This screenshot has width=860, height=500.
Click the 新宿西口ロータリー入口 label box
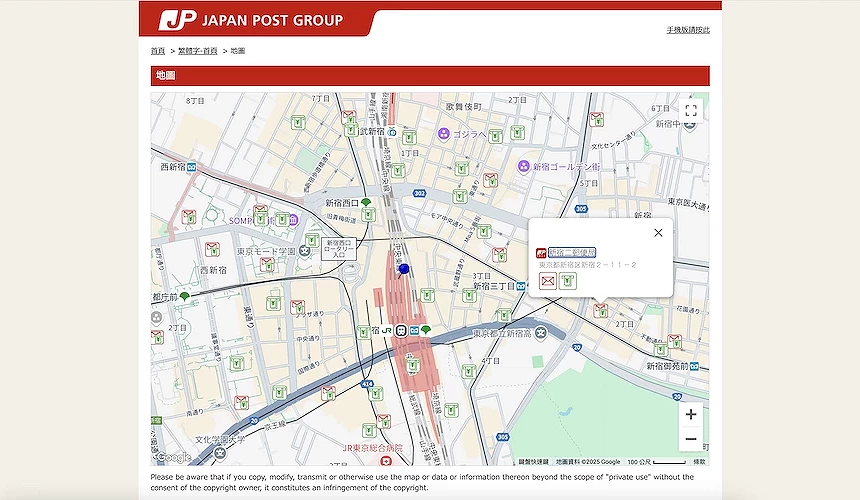click(339, 249)
